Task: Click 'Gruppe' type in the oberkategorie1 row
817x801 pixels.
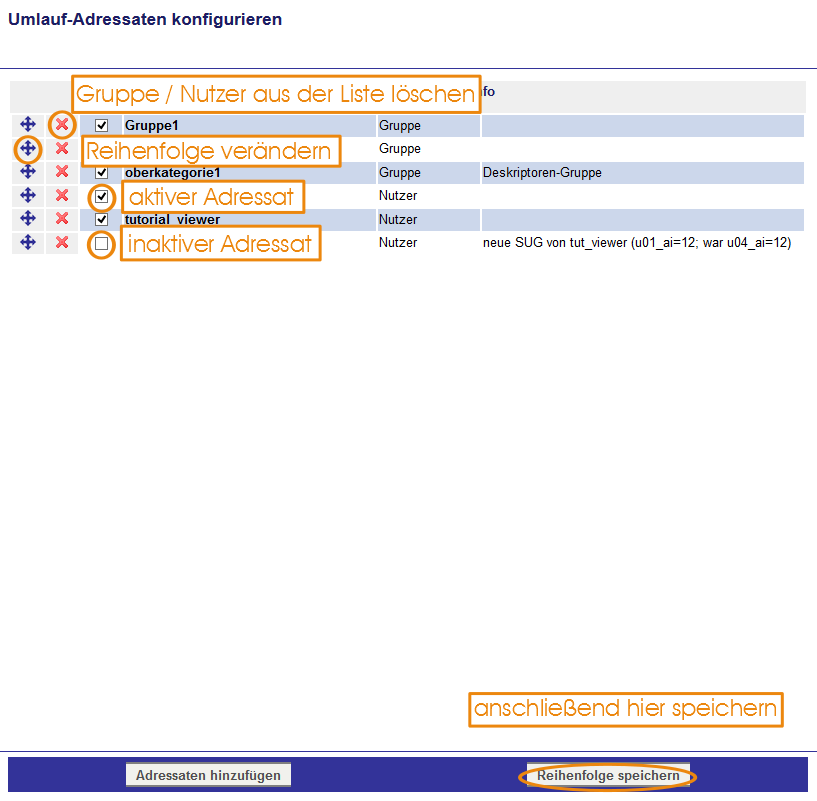Action: (x=400, y=172)
